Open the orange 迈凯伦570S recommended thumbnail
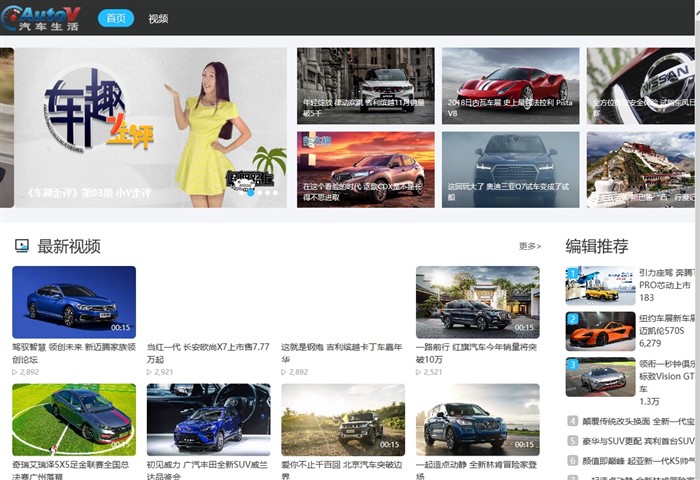Viewport: 700px width, 480px height. pos(600,331)
